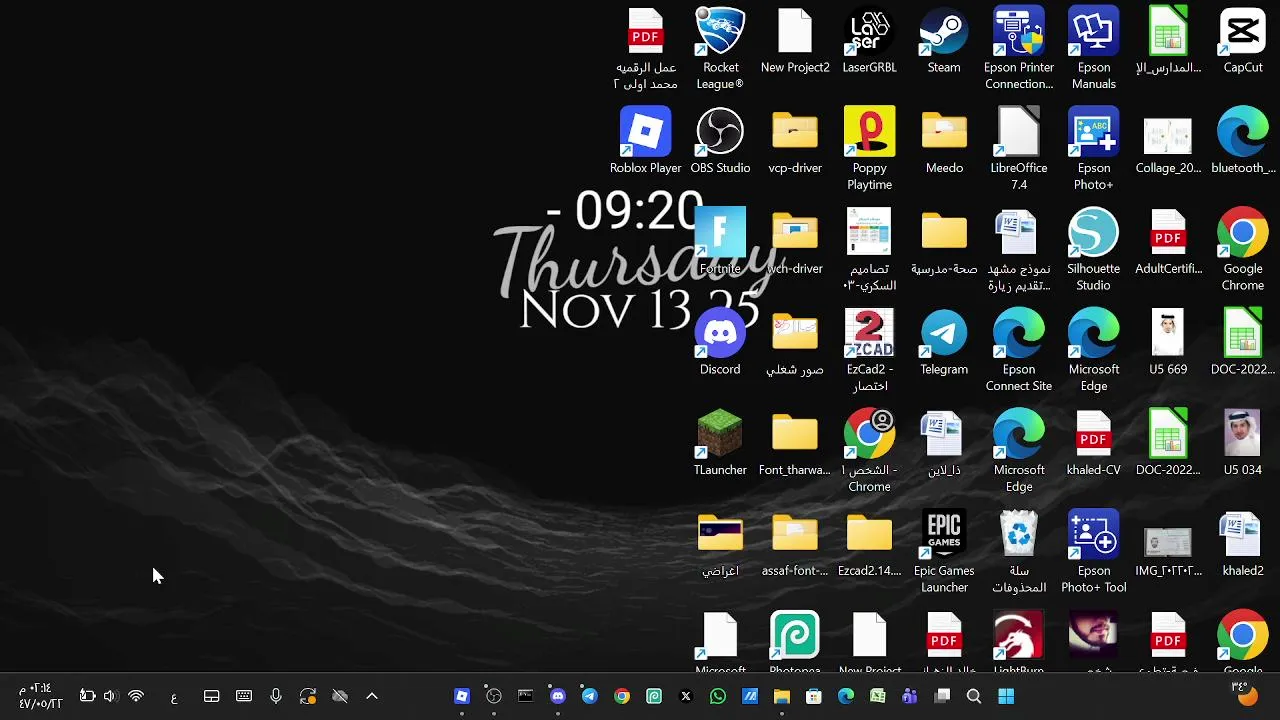Select the assaf-font-... folder
The image size is (1280, 720).
(x=795, y=543)
